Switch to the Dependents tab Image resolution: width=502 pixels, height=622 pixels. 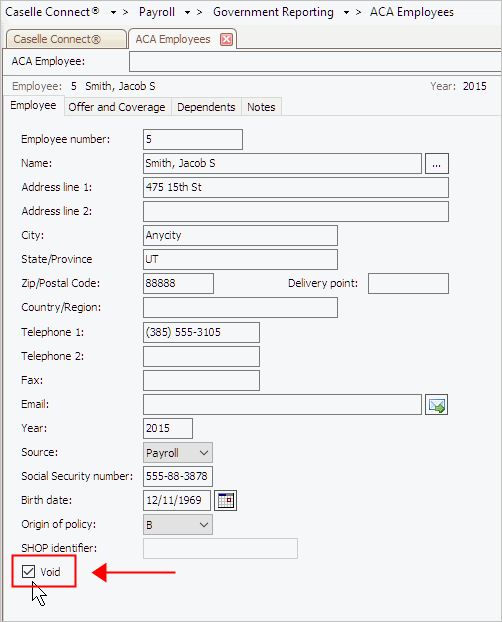click(x=206, y=107)
